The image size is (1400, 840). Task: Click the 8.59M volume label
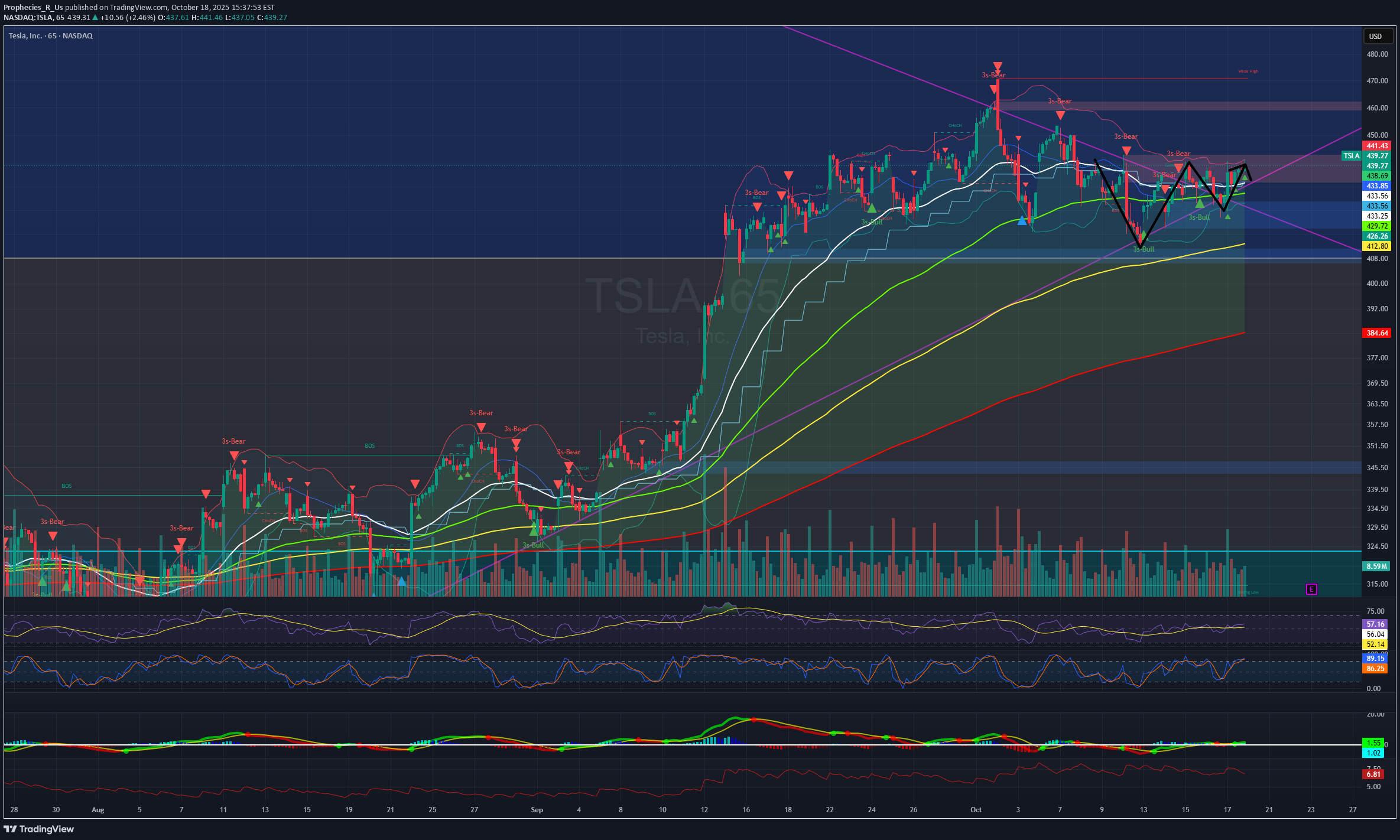pos(1376,566)
